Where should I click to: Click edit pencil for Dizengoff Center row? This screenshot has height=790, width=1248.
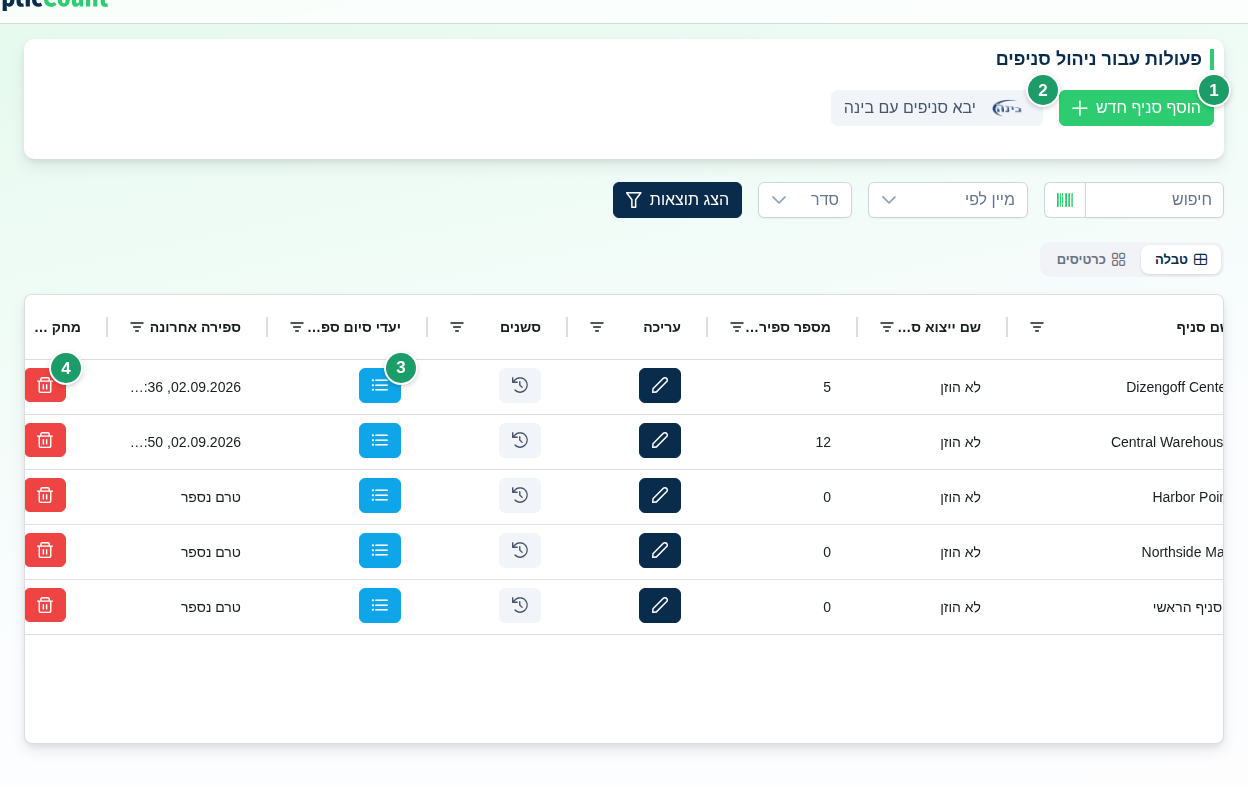[x=660, y=385]
